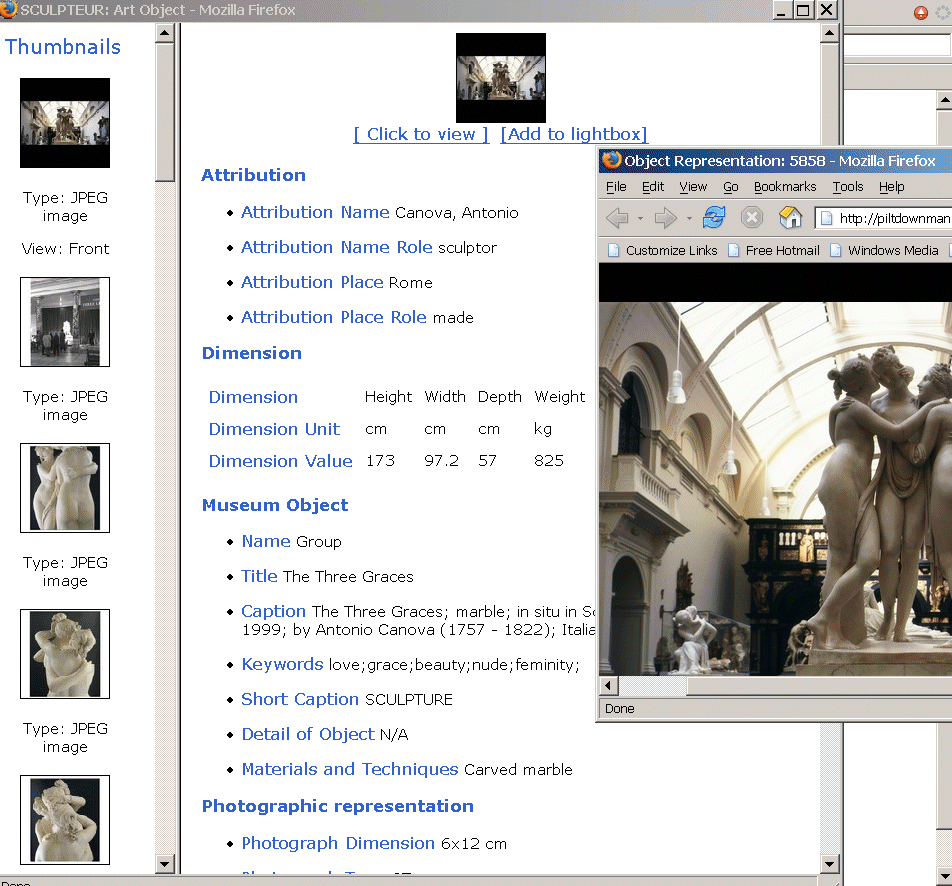Select the rear-view statue thumbnail in the sidebar
952x886 pixels.
65,488
